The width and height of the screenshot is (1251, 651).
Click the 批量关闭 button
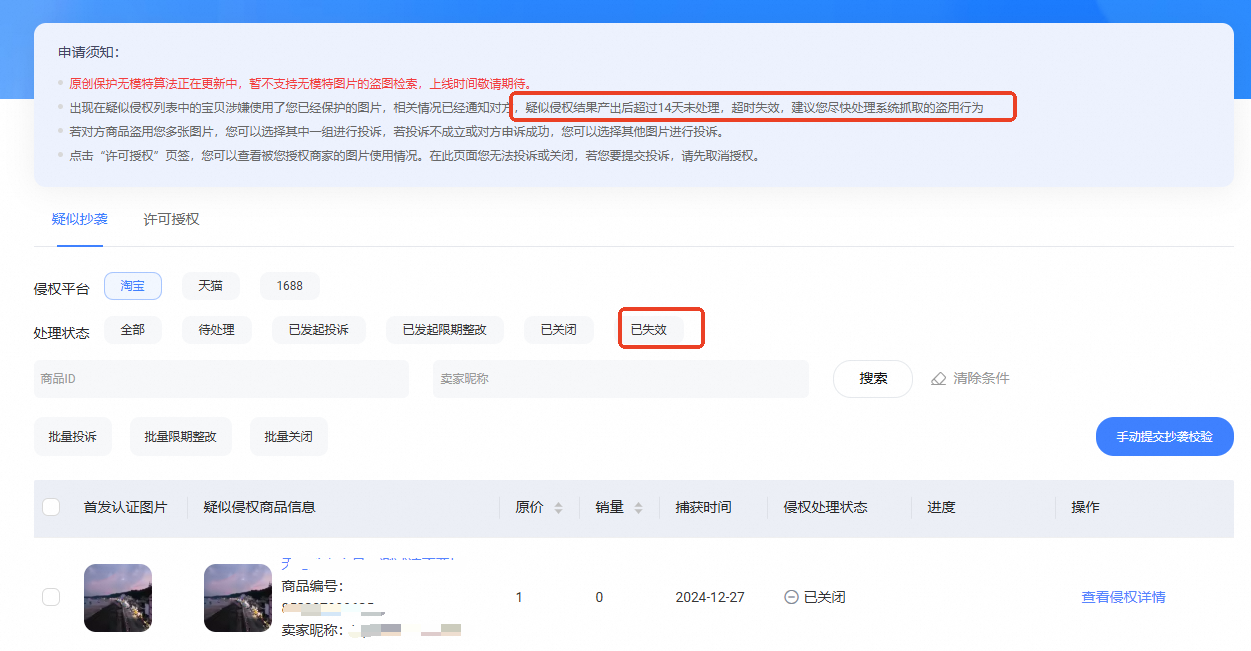(289, 437)
